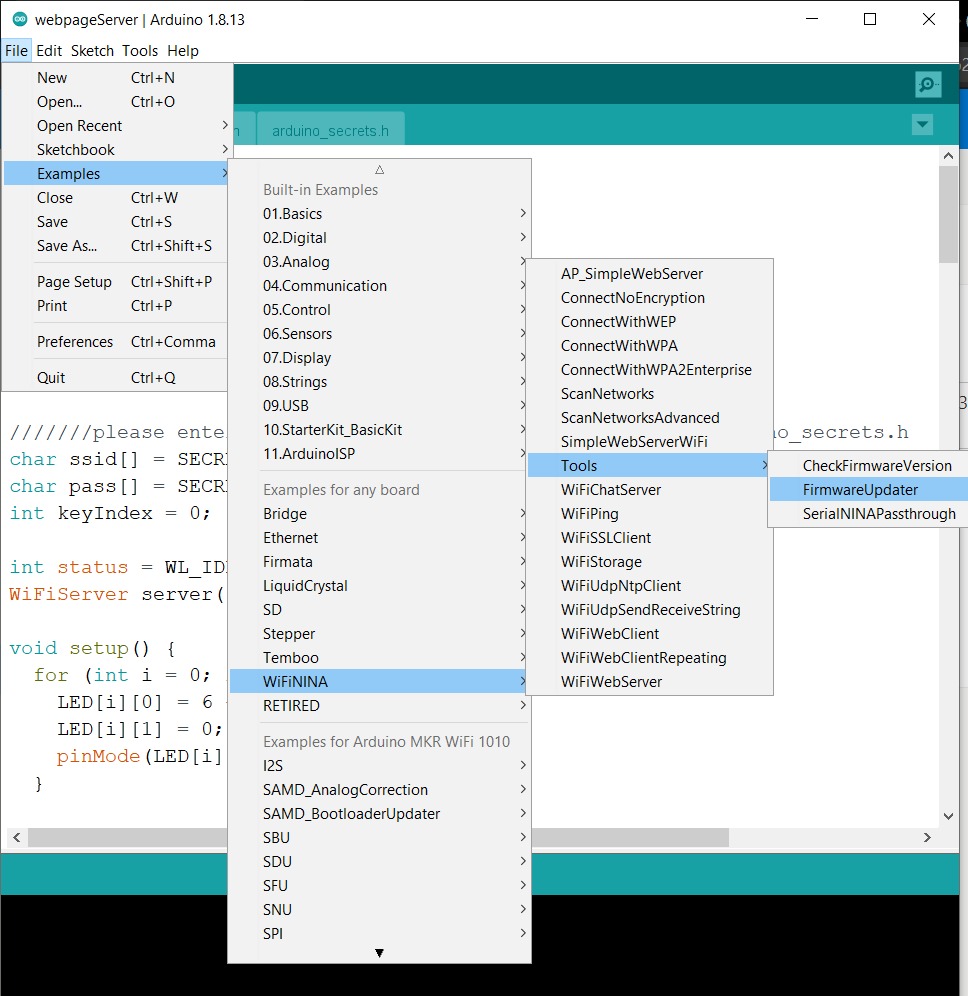Expand 06.Sensors examples submenu
The width and height of the screenshot is (968, 996).
tap(379, 333)
